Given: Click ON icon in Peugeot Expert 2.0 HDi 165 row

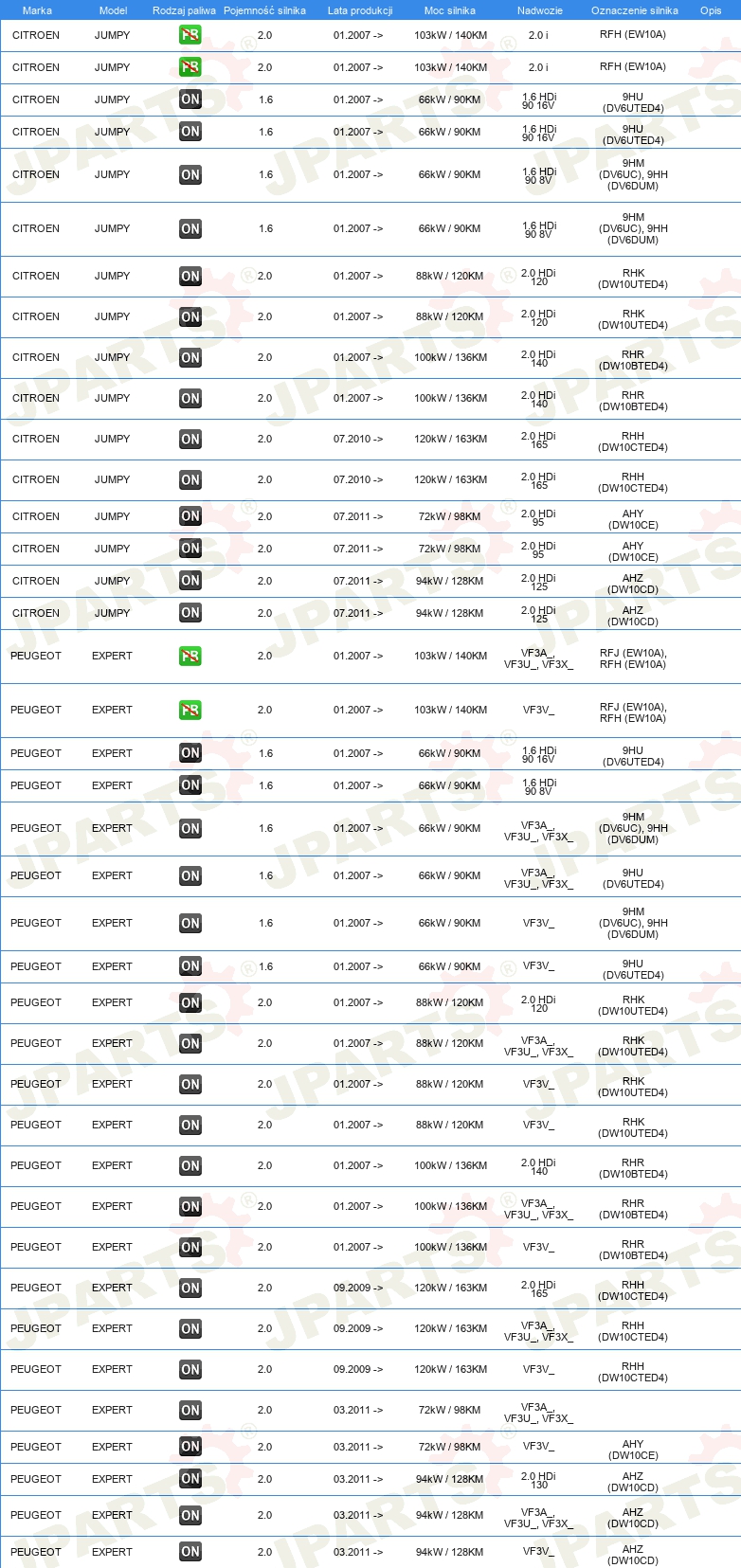Looking at the screenshot, I should click(x=190, y=1288).
